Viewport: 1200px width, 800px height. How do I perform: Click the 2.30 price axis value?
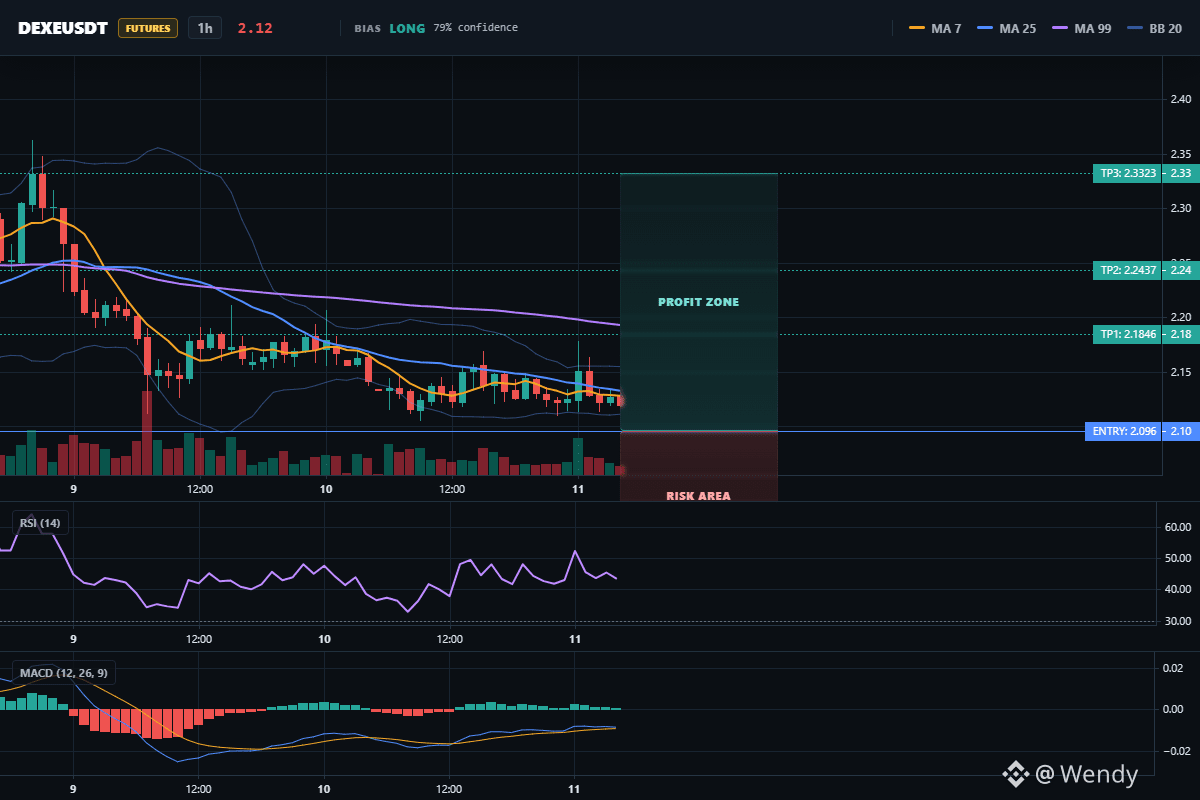pos(1180,208)
